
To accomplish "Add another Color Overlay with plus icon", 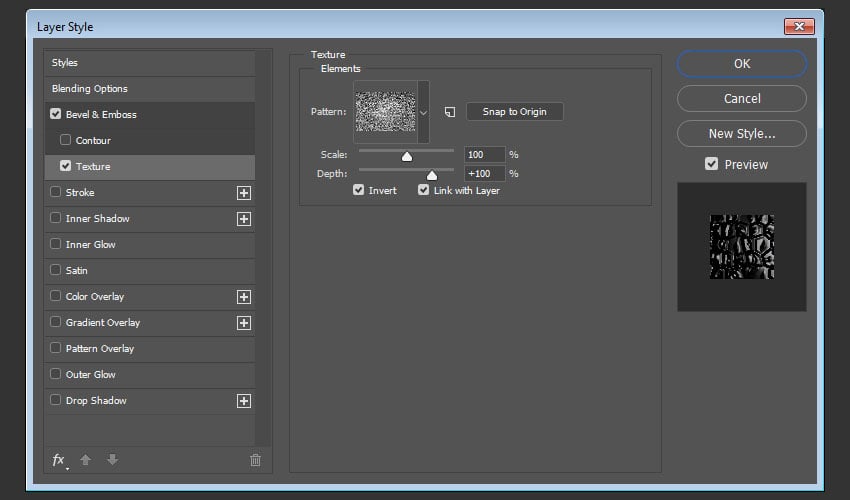I will [243, 297].
